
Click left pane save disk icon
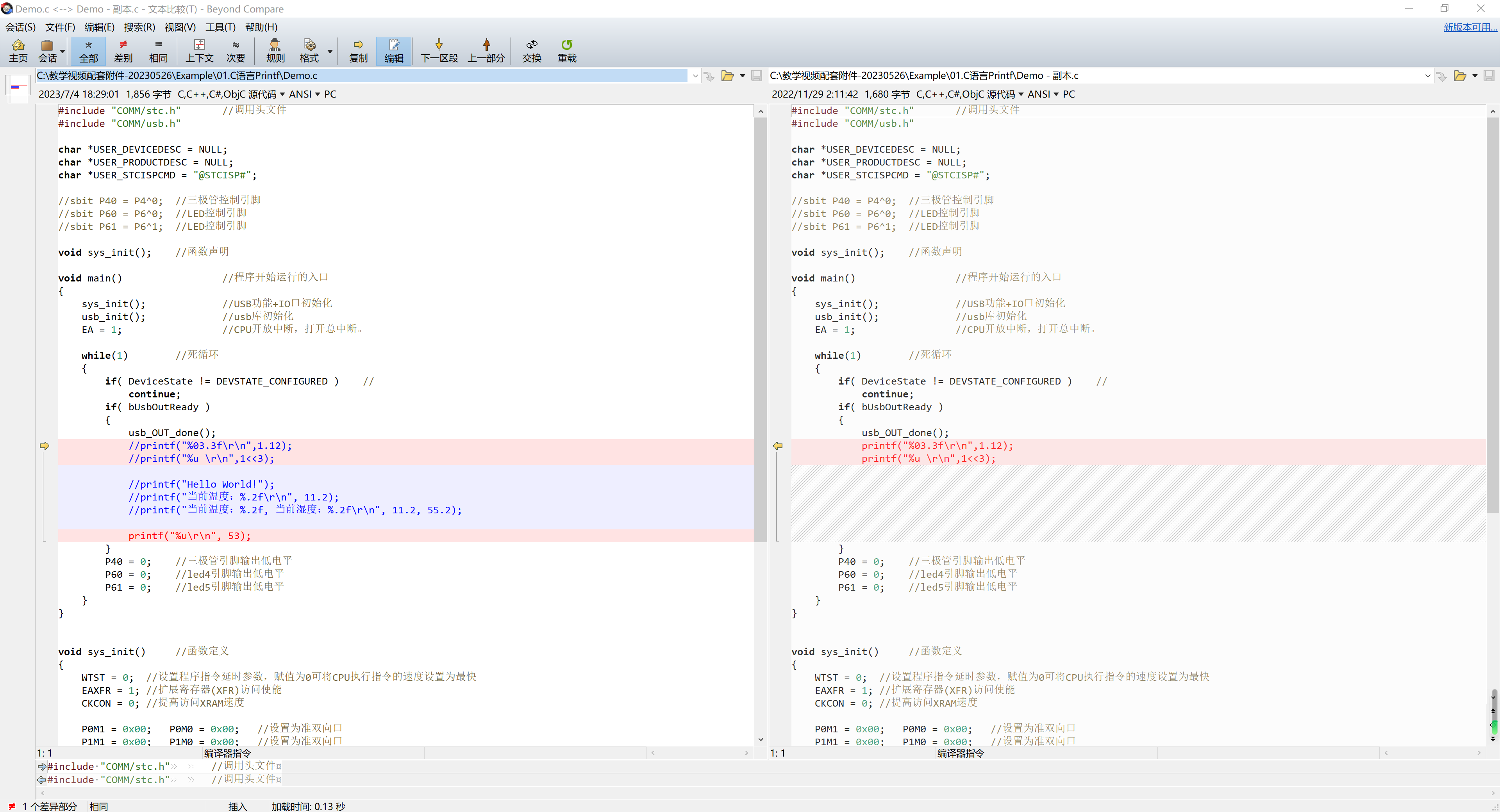tap(756, 76)
